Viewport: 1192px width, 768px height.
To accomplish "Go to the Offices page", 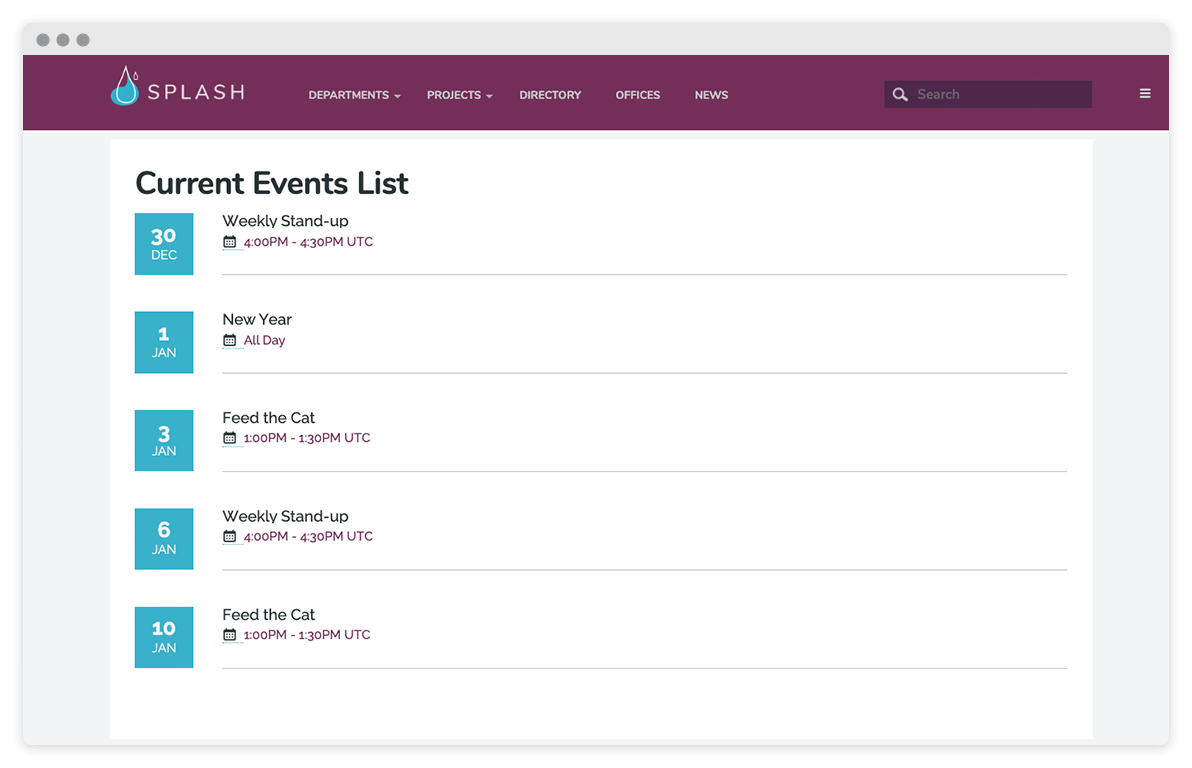I will (637, 96).
